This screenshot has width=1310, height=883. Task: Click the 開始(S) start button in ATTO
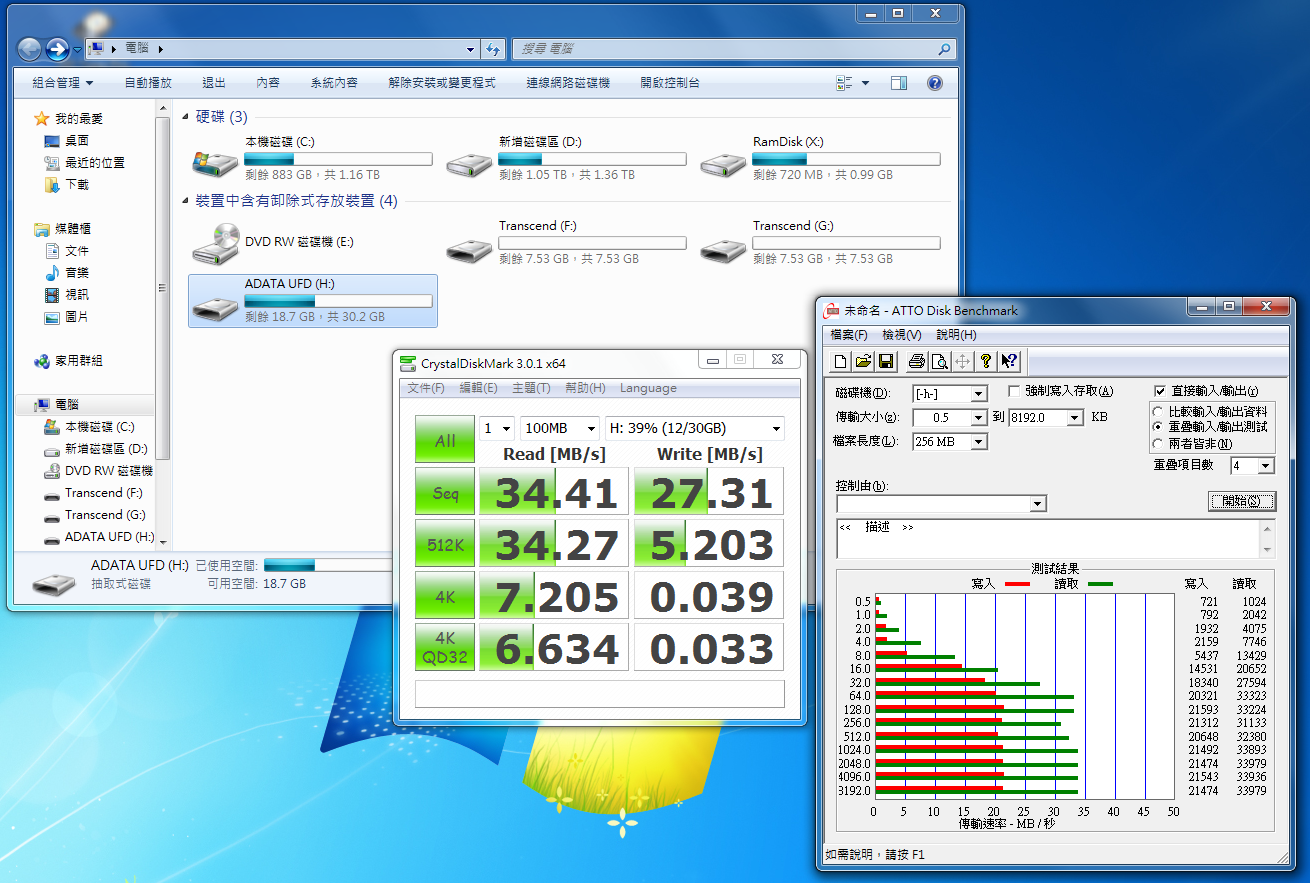tap(1242, 501)
